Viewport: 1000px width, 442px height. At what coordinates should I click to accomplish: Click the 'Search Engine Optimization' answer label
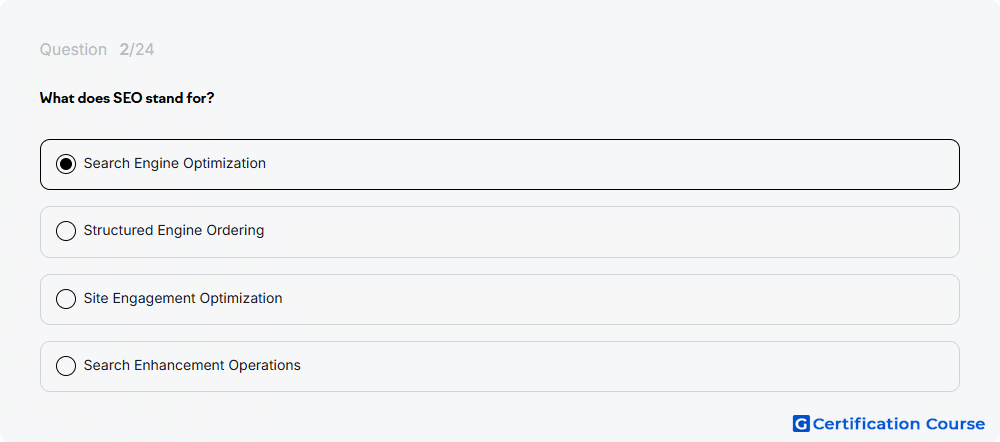175,163
